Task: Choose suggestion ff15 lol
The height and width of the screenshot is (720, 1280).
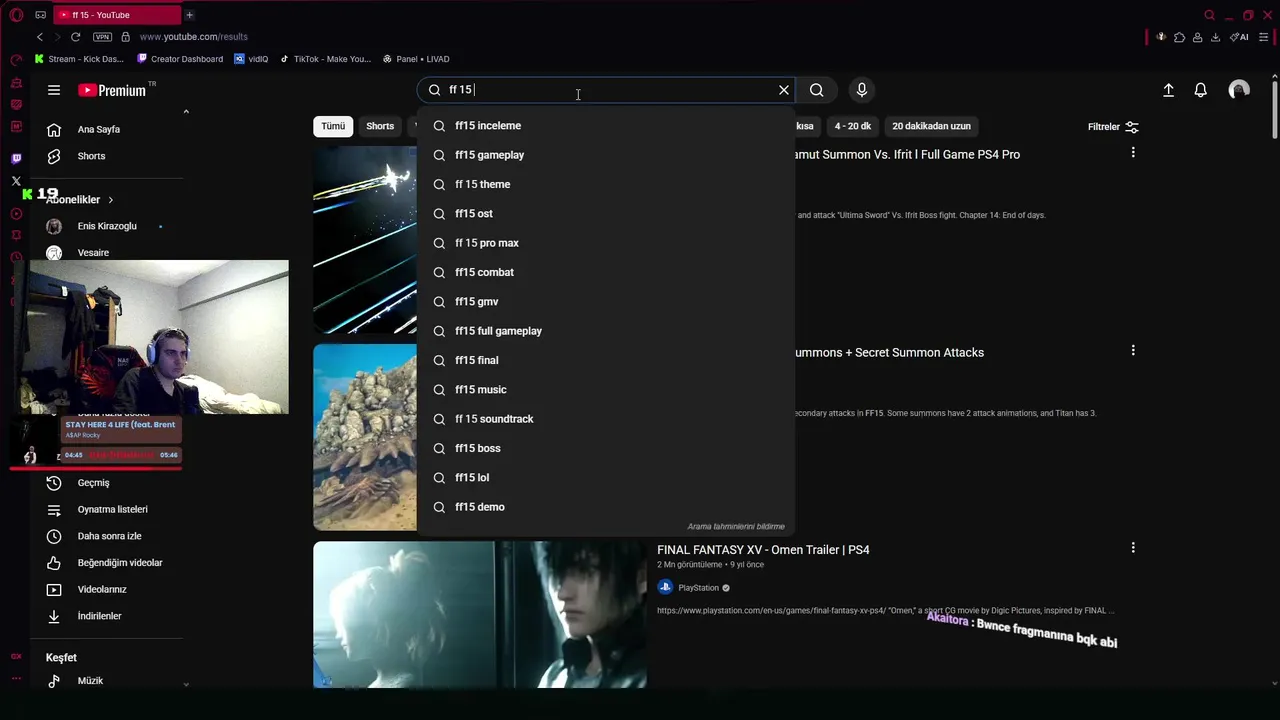Action: 606,478
